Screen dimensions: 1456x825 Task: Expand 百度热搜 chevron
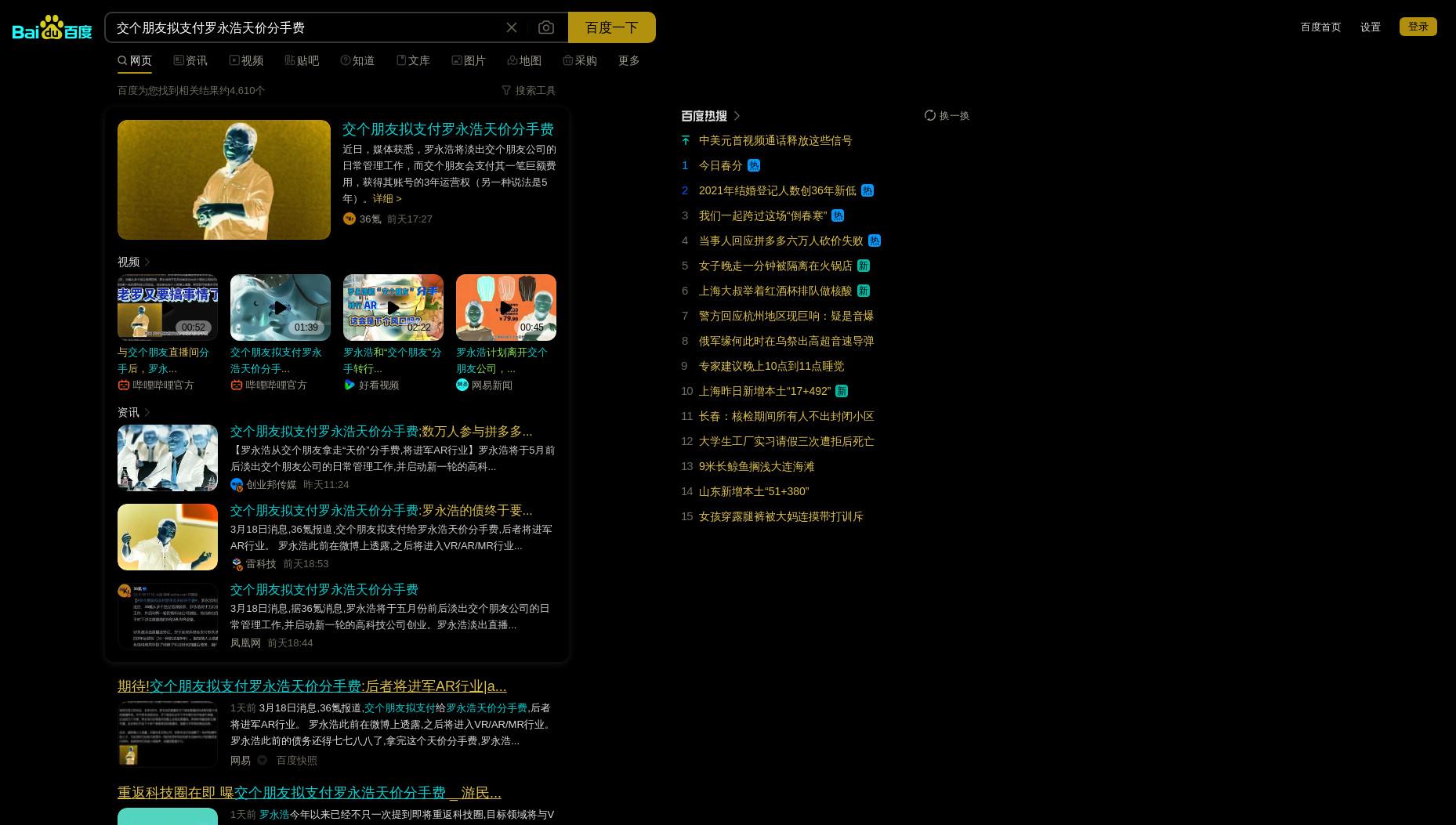click(737, 116)
